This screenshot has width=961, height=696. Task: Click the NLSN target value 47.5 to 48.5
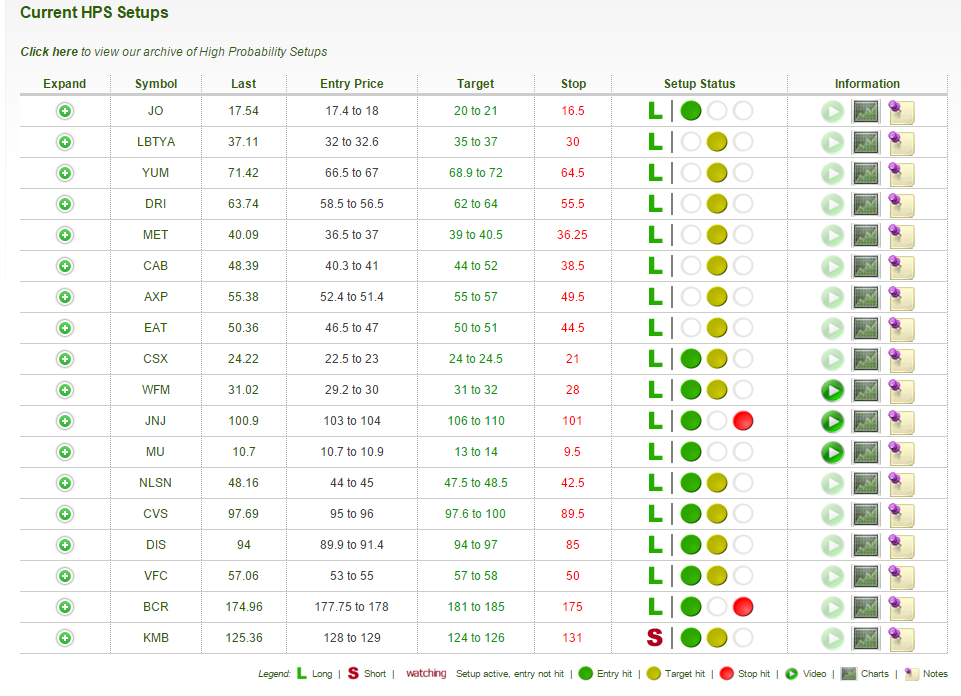[476, 483]
